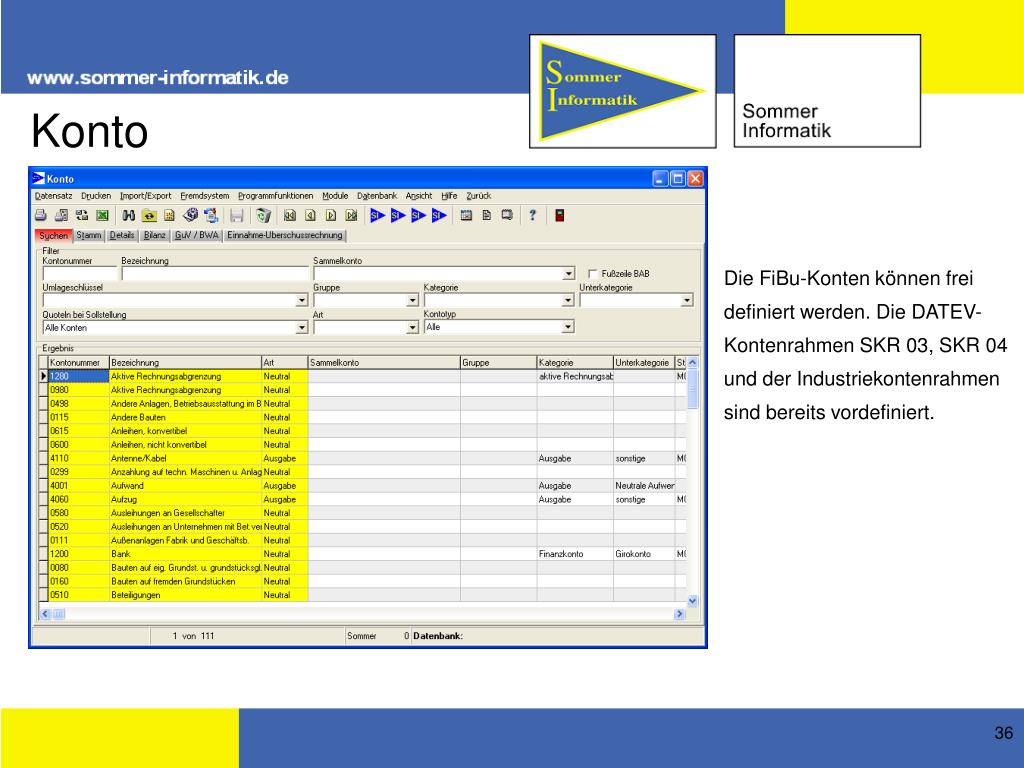This screenshot has width=1024, height=768.
Task: Sort by Sammelkonto column header
Action: 383,362
